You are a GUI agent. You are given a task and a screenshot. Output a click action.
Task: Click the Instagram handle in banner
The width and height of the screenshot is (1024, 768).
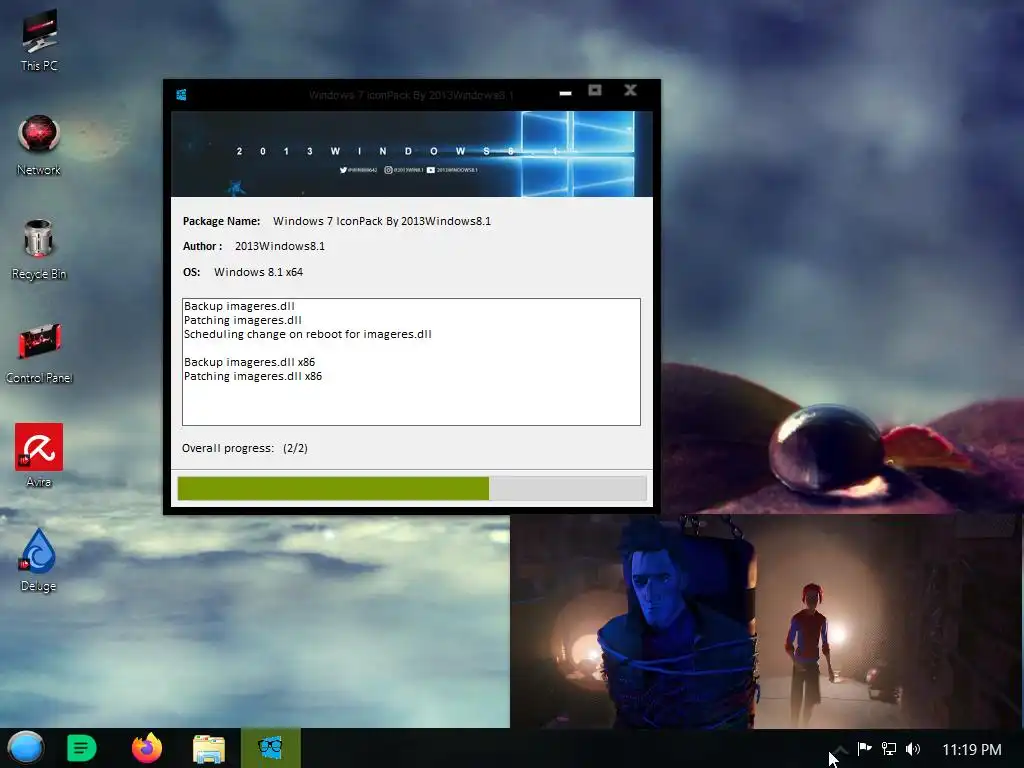(404, 170)
